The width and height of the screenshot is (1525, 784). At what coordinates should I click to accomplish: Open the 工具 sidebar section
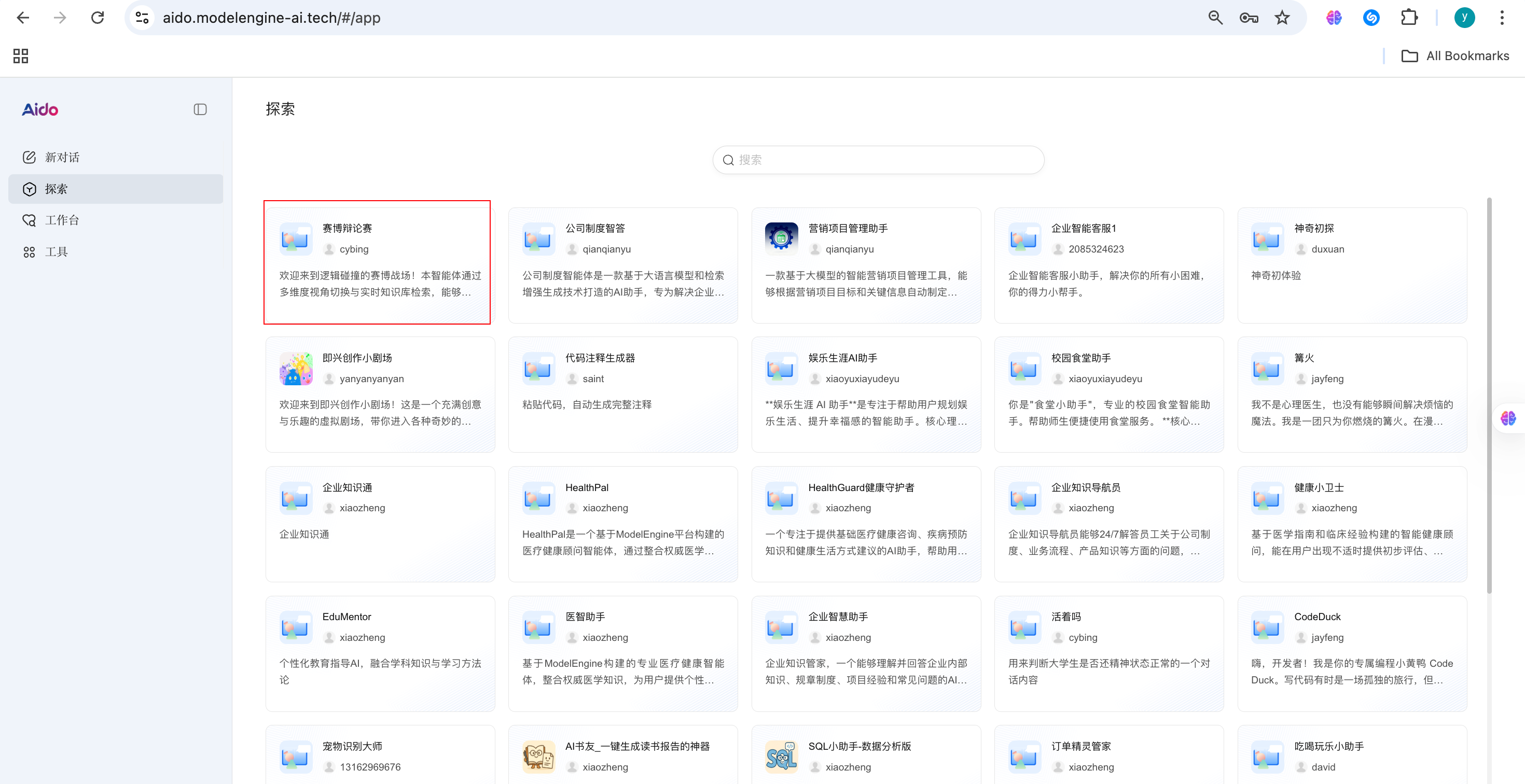click(x=56, y=251)
